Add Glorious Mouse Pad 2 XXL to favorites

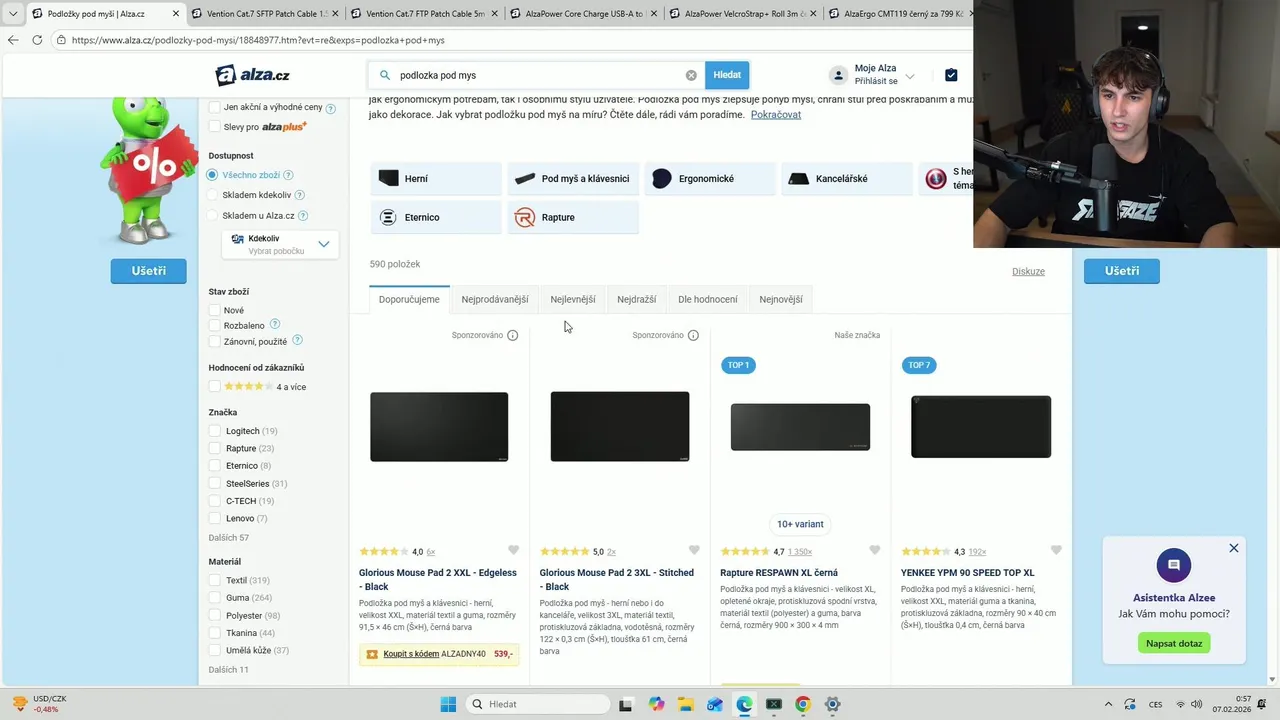(513, 550)
